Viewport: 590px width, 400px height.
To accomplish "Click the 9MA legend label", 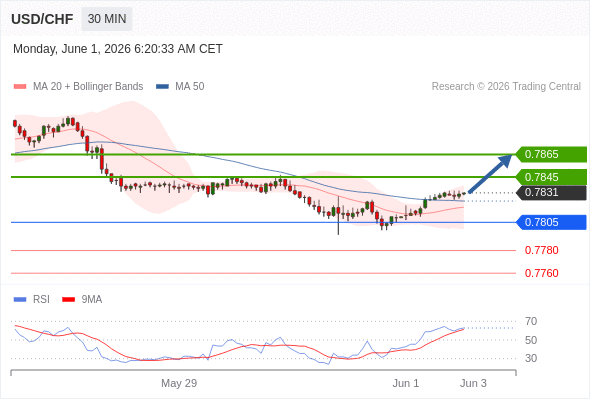I will point(92,300).
